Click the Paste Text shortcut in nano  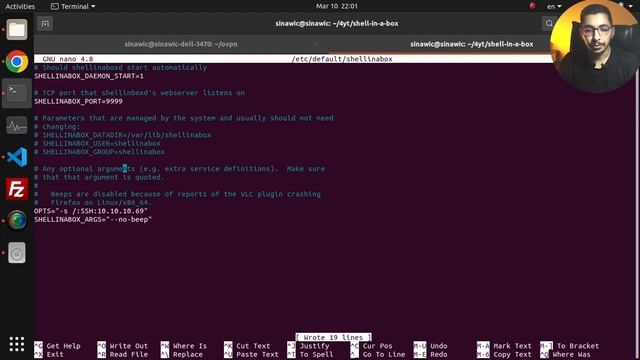251,355
